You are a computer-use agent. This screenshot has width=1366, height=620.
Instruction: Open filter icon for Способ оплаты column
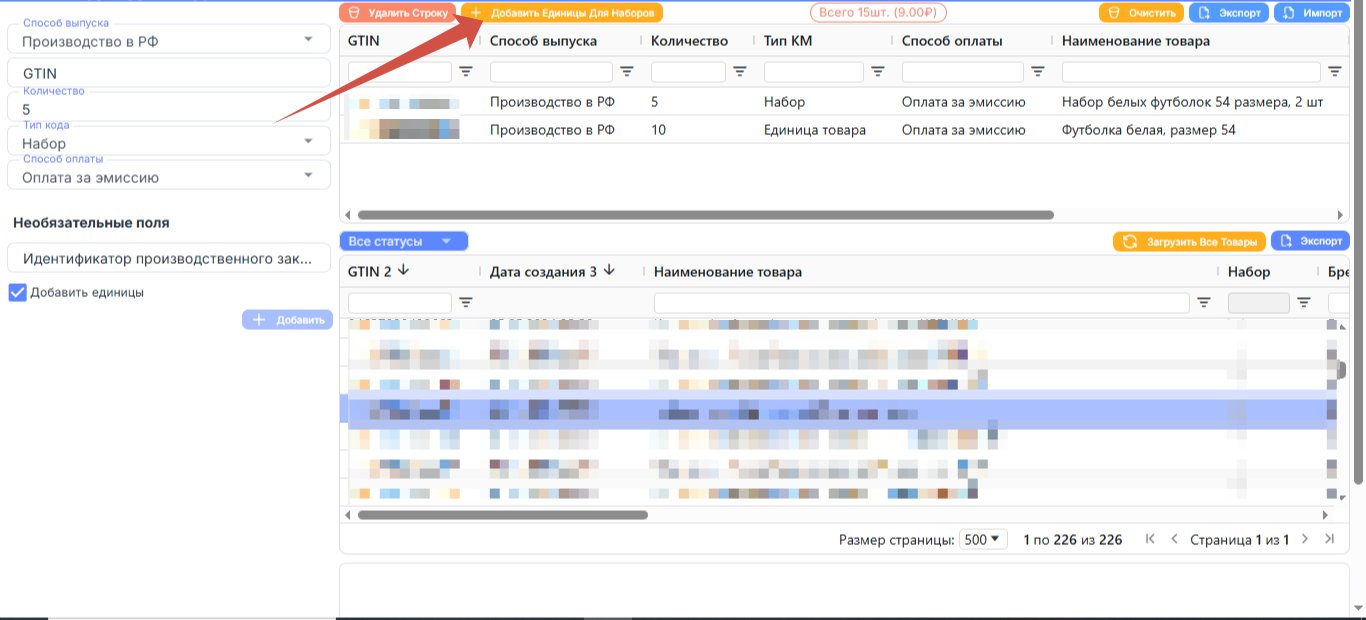click(1038, 72)
